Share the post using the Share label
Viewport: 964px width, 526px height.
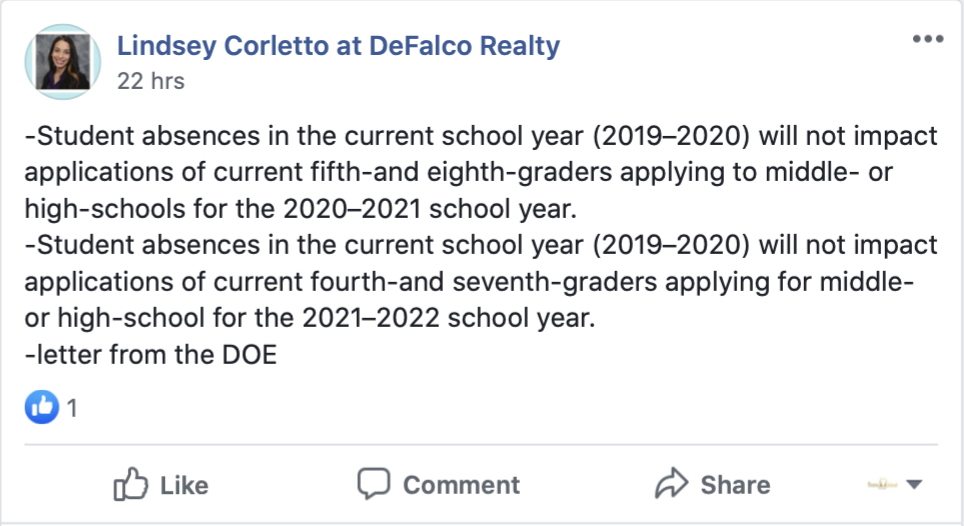[735, 485]
